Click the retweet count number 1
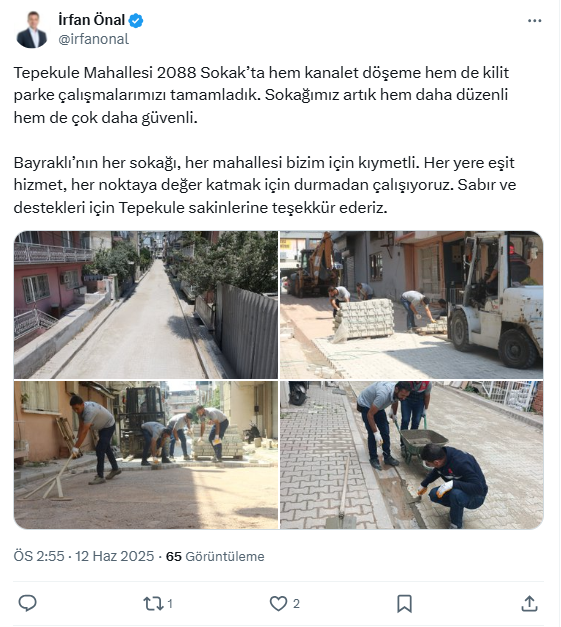Viewport: 561px width, 627px height. [170, 603]
